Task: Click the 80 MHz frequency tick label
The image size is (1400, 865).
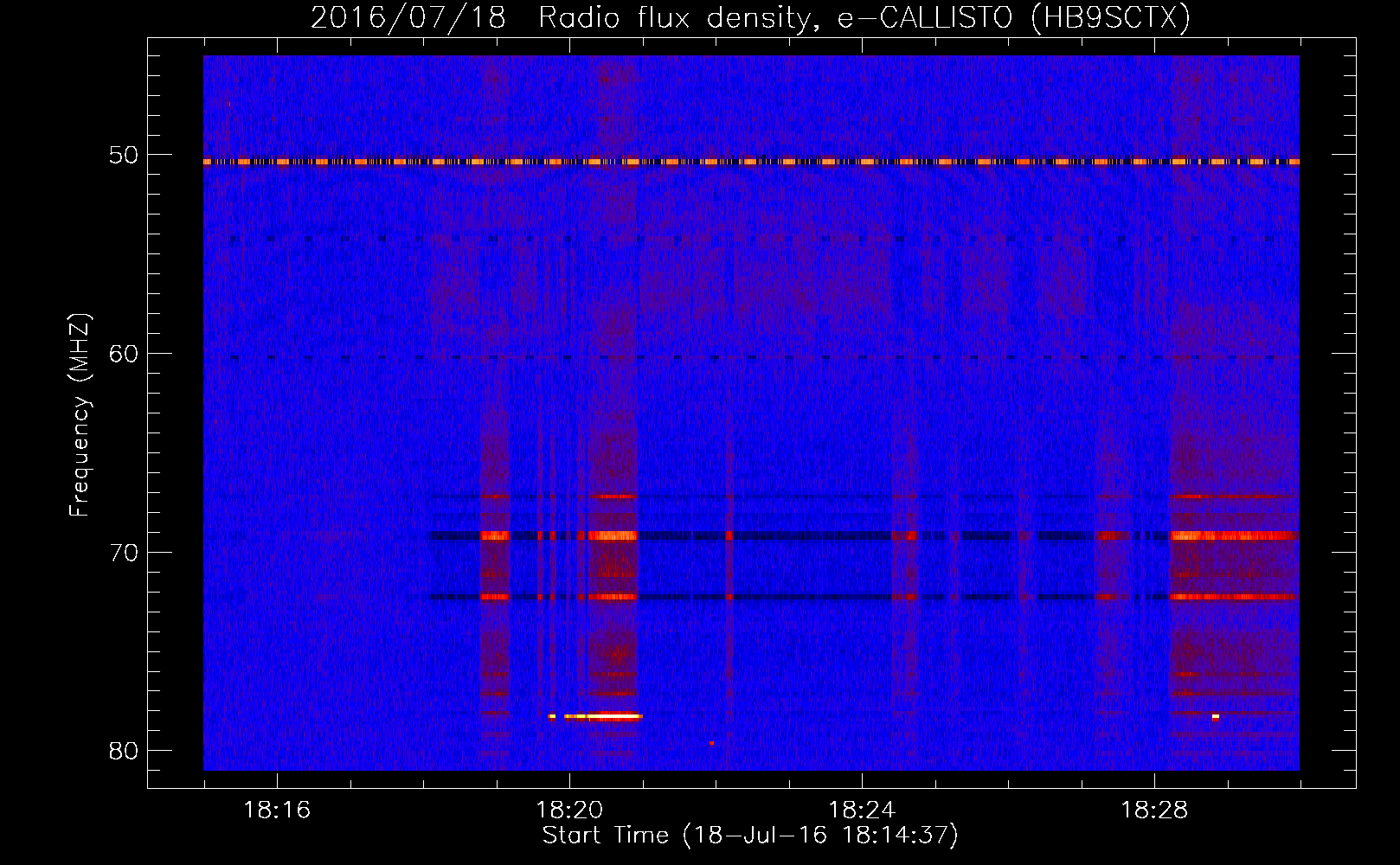Action: click(124, 751)
